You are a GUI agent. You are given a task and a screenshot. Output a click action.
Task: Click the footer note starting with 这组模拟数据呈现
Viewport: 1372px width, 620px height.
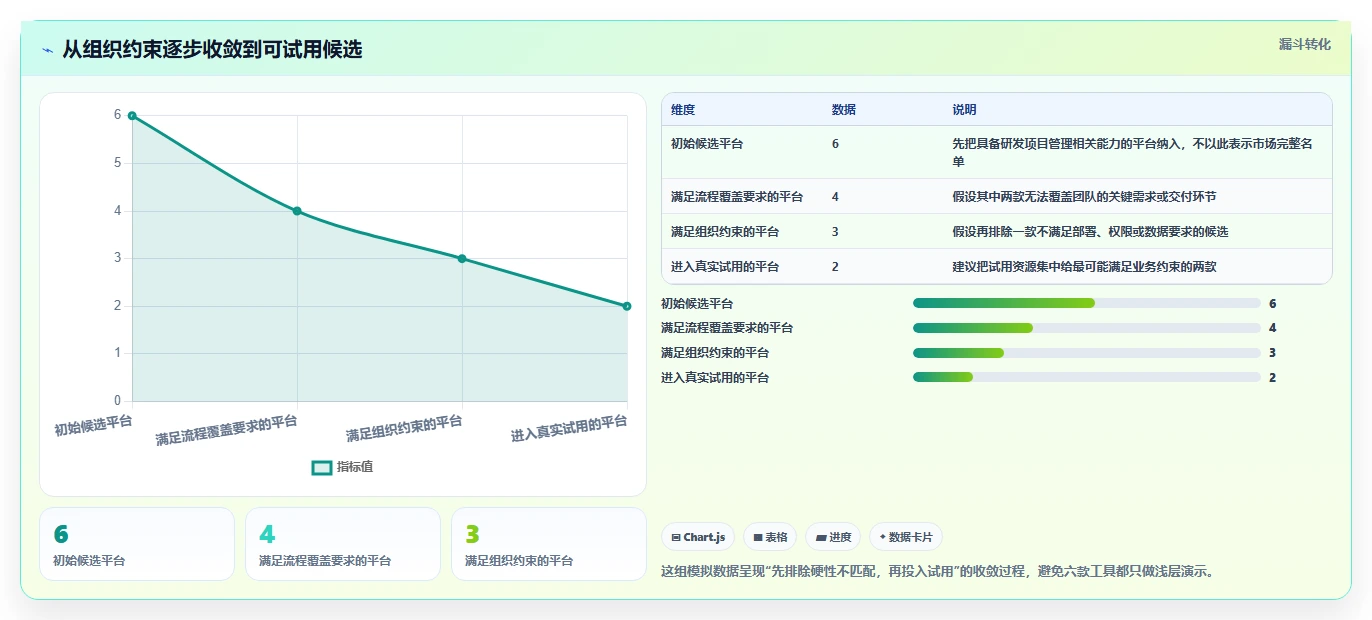click(x=938, y=572)
